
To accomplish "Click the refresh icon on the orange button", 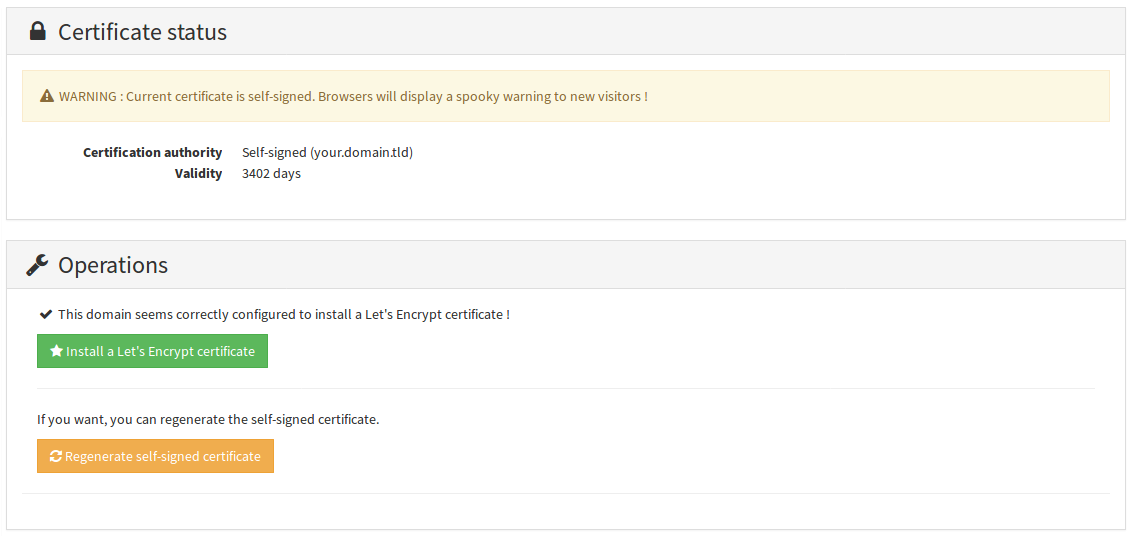I will tap(56, 457).
